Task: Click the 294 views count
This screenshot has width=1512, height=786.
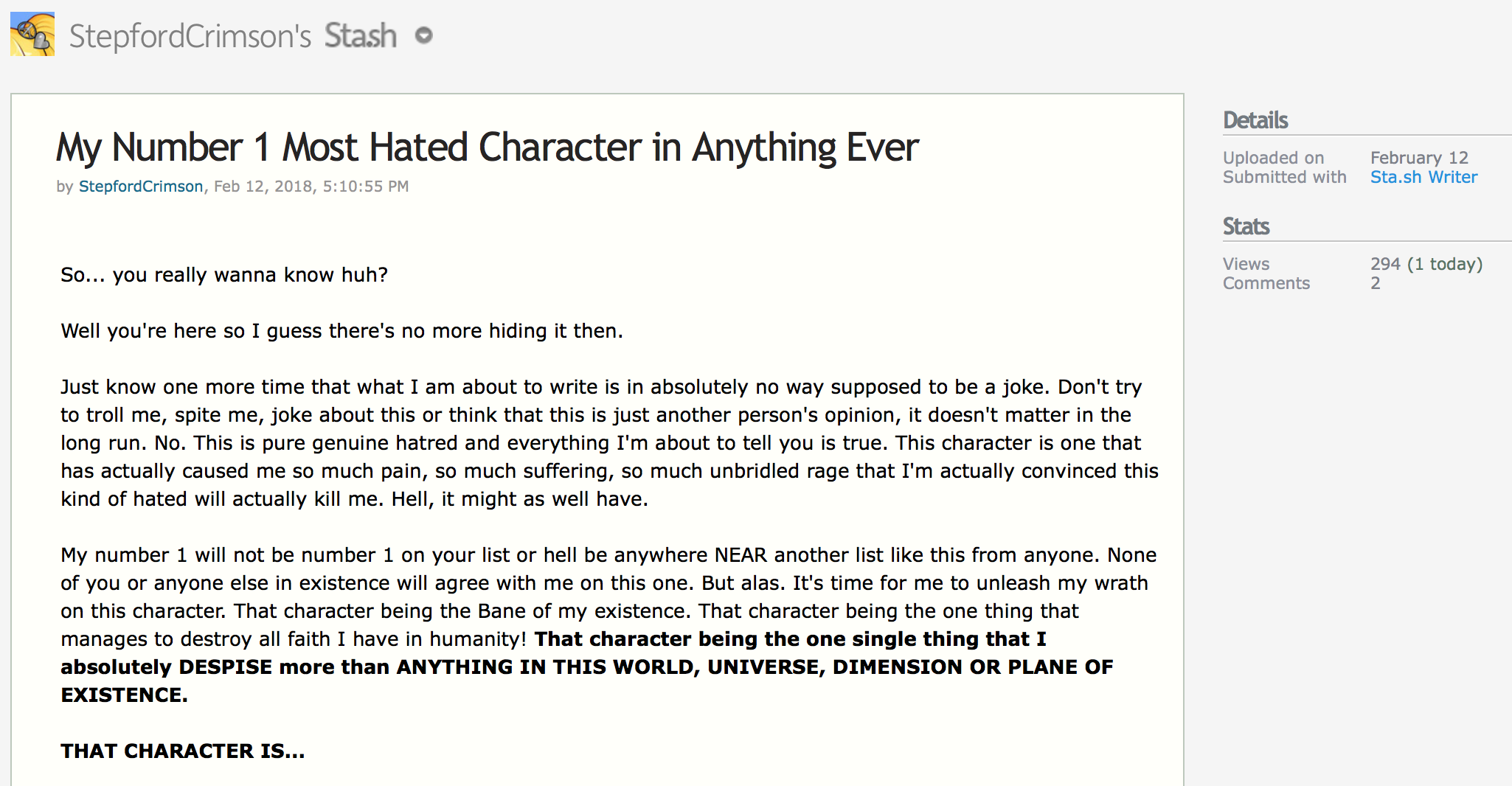Action: (1385, 264)
